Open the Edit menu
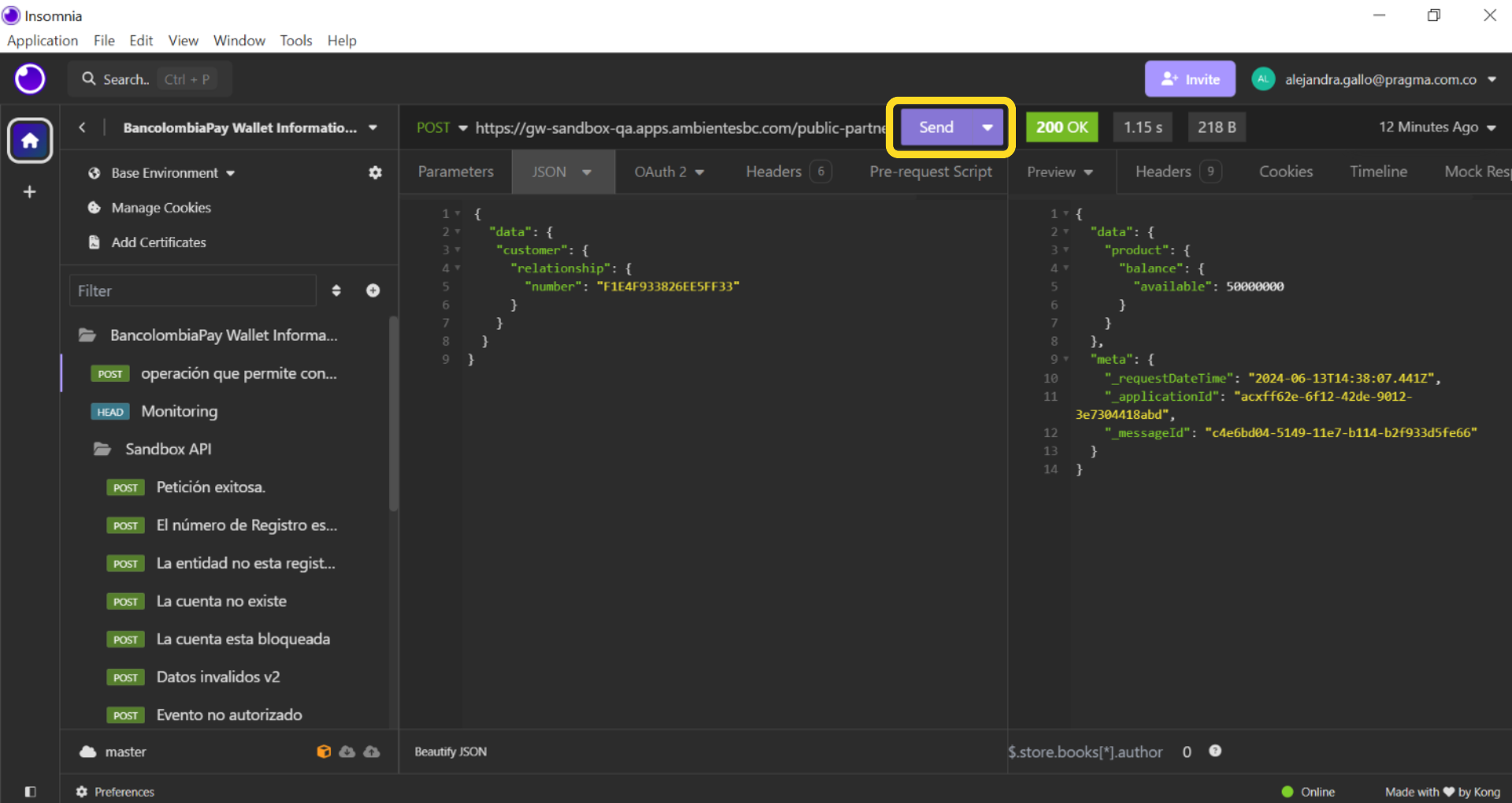1512x803 pixels. [x=141, y=40]
